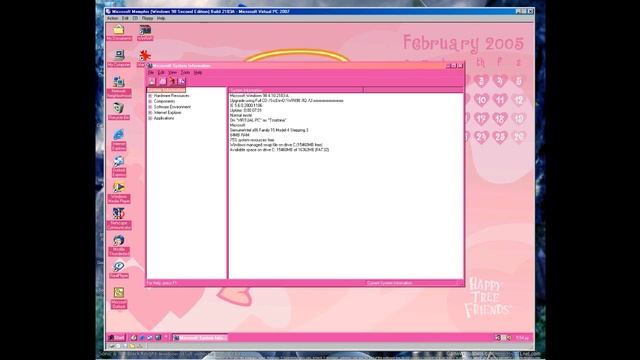Click the shared folder icon in Virtual PC status bar
The image size is (640, 360).
(132, 346)
